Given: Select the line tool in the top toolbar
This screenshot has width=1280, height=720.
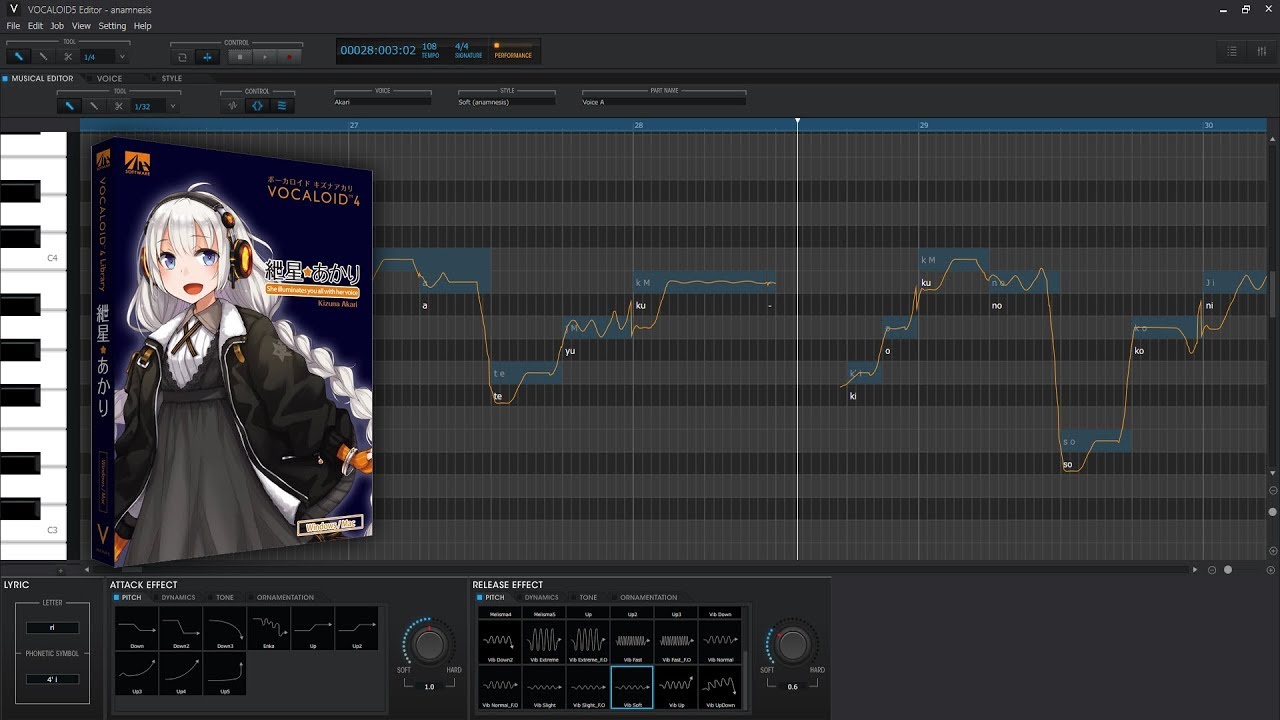Looking at the screenshot, I should click(43, 57).
